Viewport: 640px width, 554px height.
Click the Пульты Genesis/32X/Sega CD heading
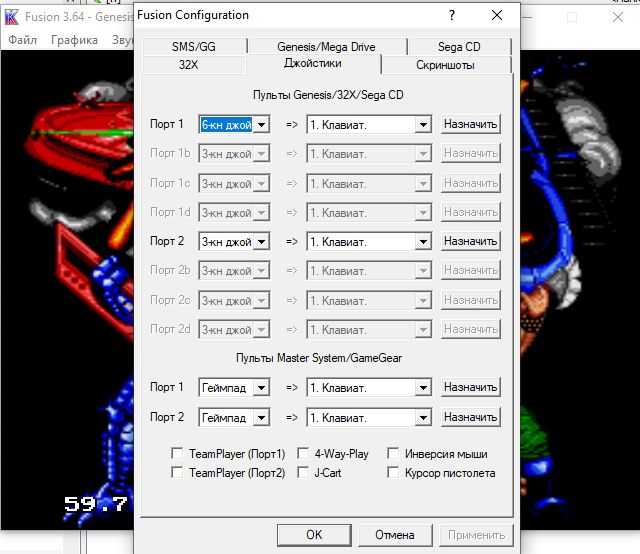[328, 95]
